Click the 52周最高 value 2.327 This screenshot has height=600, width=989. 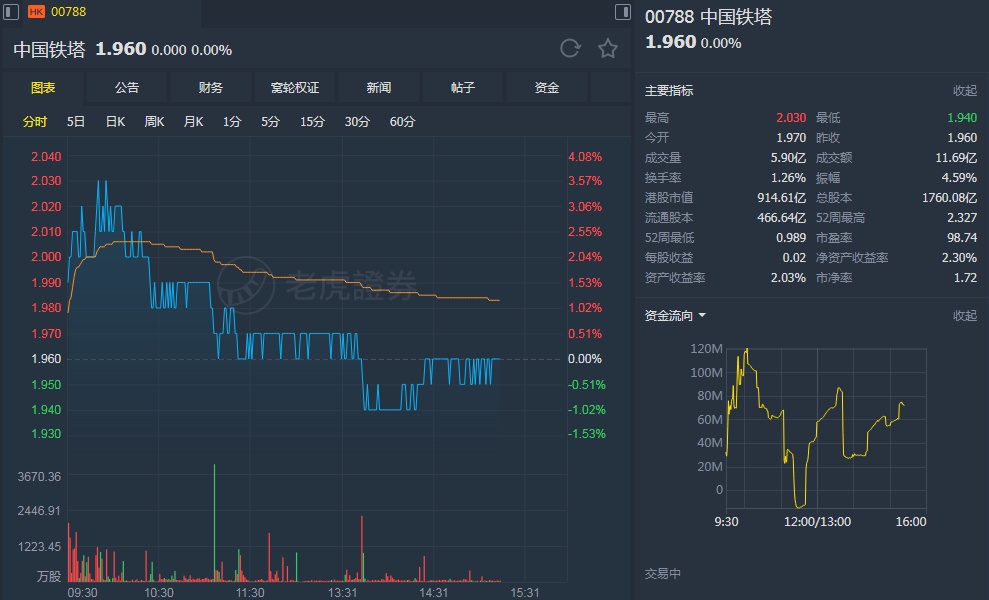coord(962,218)
